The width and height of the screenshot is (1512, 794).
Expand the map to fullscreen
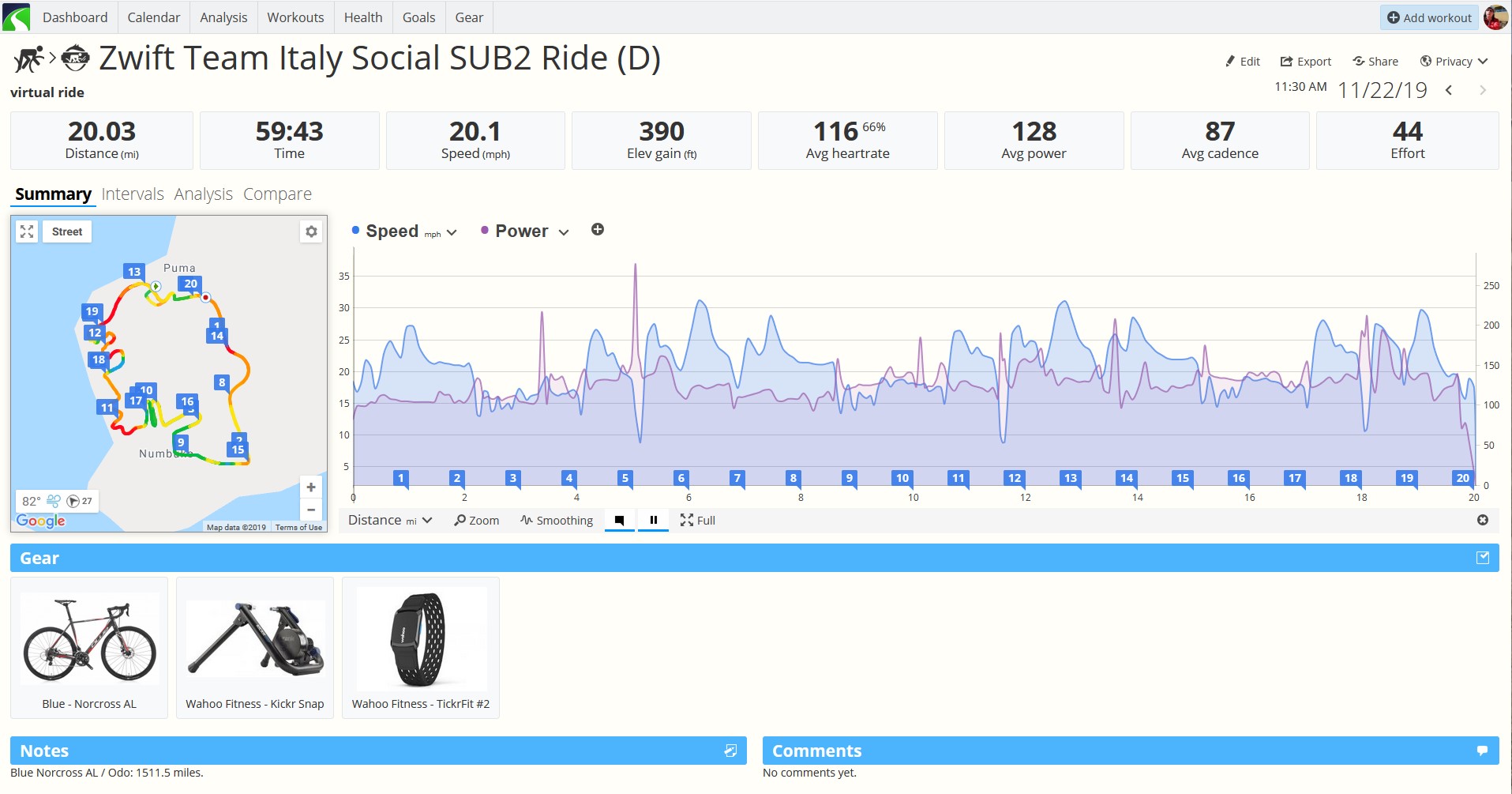coord(27,231)
